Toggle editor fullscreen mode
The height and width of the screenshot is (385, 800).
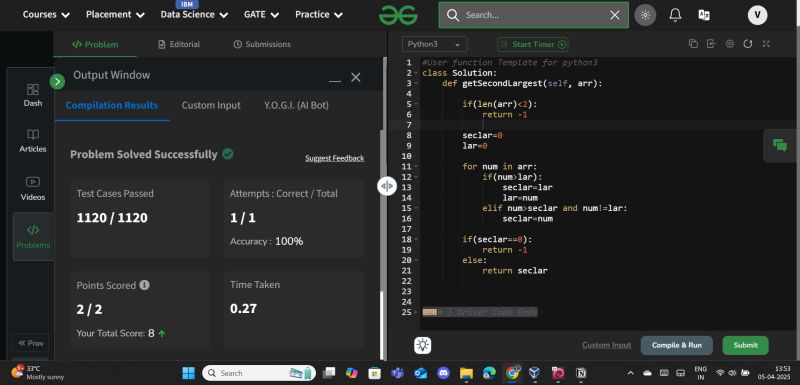point(766,44)
